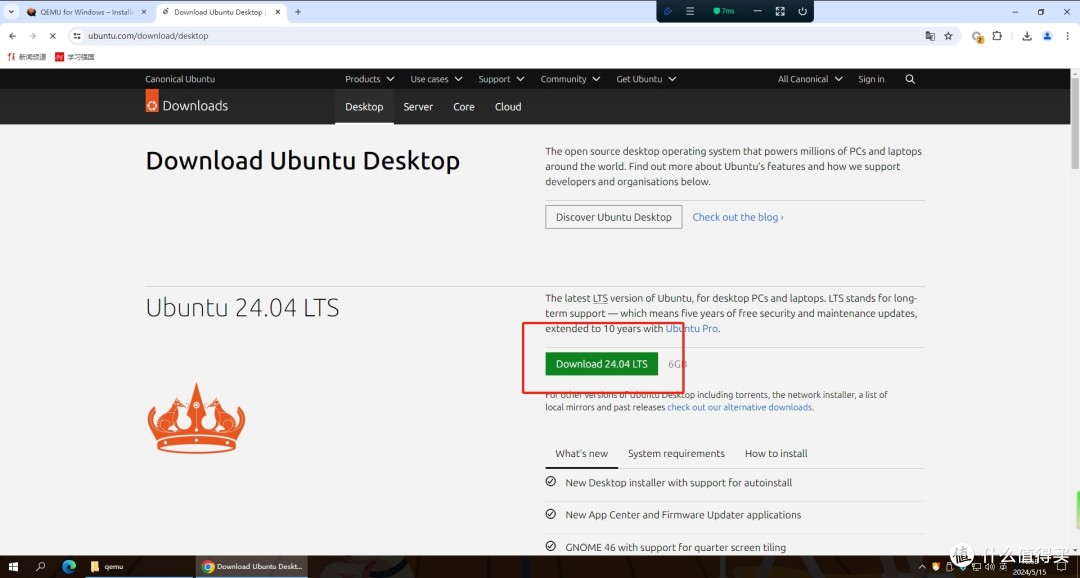
Task: Bookmark this page with the star icon
Action: click(948, 36)
